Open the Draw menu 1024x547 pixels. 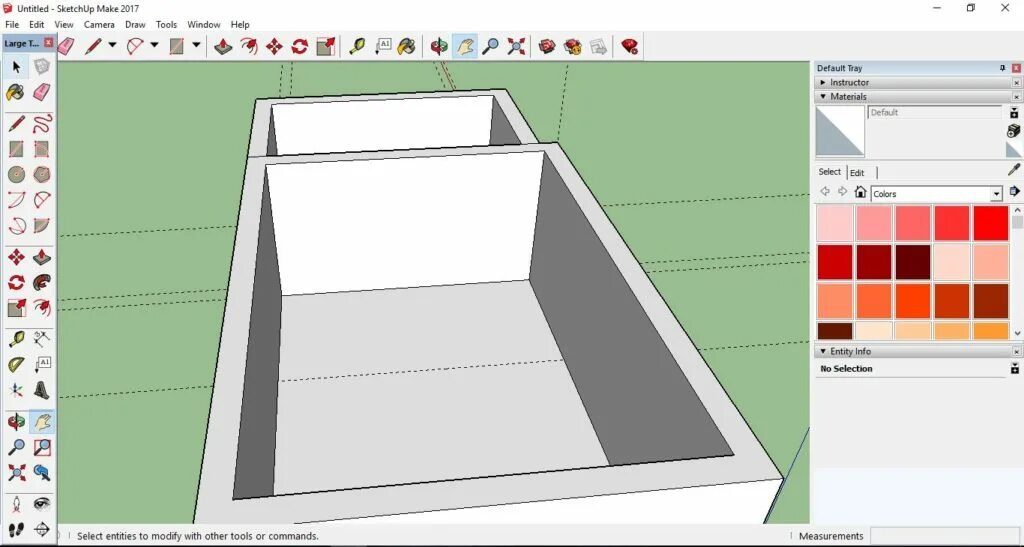[x=135, y=24]
